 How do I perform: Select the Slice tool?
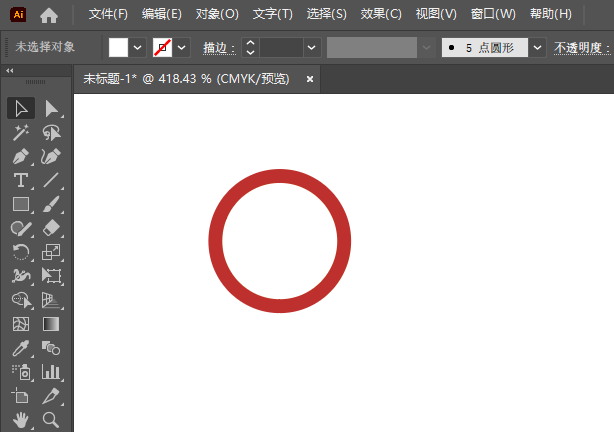click(51, 396)
